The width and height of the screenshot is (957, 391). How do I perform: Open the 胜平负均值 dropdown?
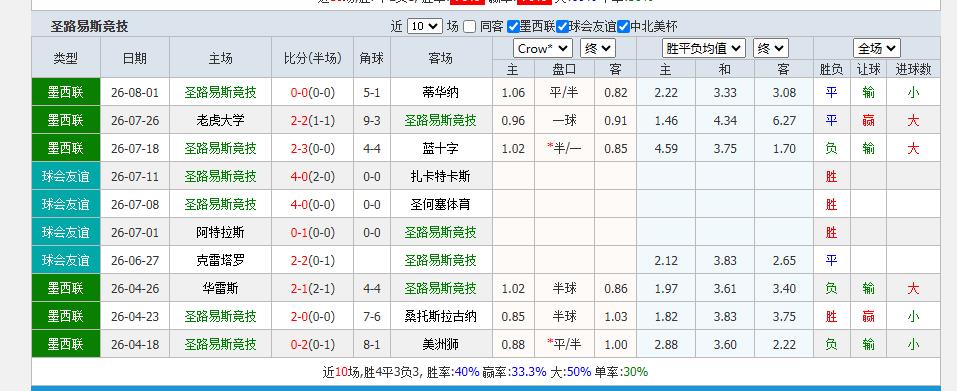704,49
